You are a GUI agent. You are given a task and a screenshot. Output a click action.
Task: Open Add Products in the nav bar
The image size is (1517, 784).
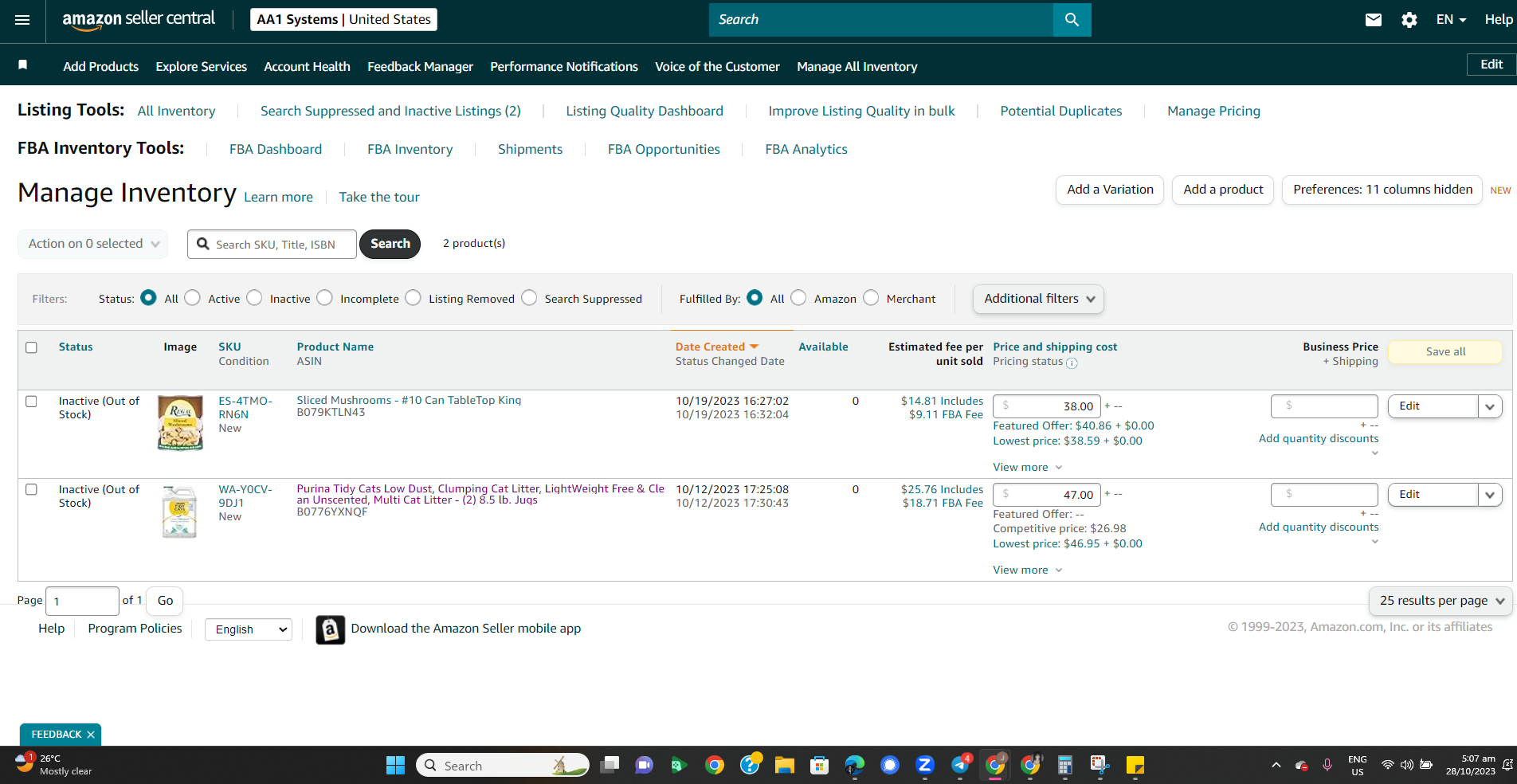tap(101, 66)
